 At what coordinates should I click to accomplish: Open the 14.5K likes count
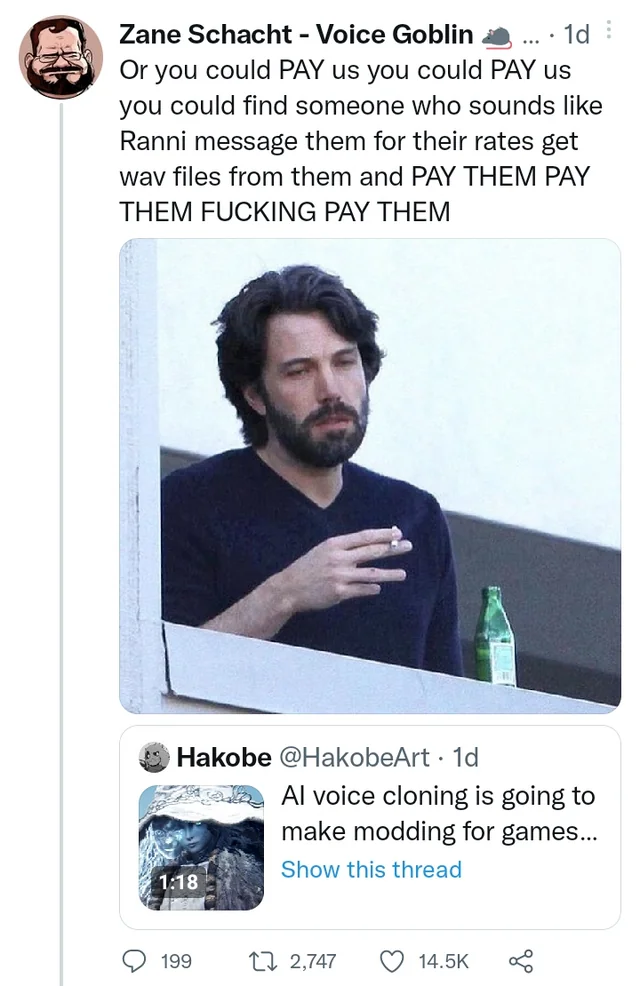pos(444,961)
